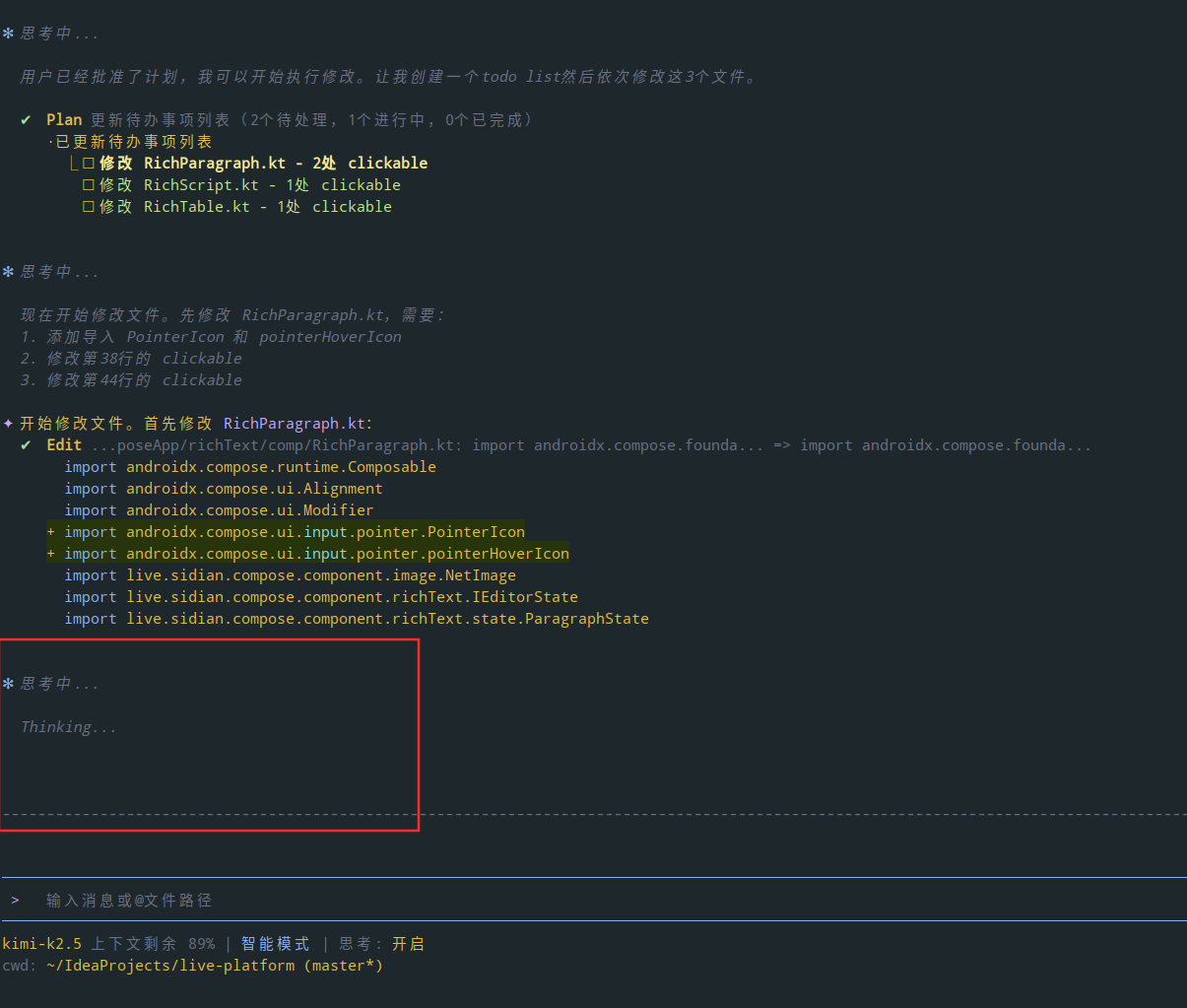Check the 修改 RichScript.kt todo box

pyautogui.click(x=89, y=185)
